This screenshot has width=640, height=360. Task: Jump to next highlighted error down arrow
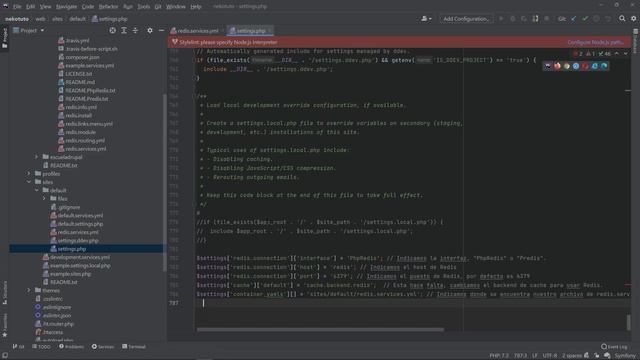tap(626, 53)
